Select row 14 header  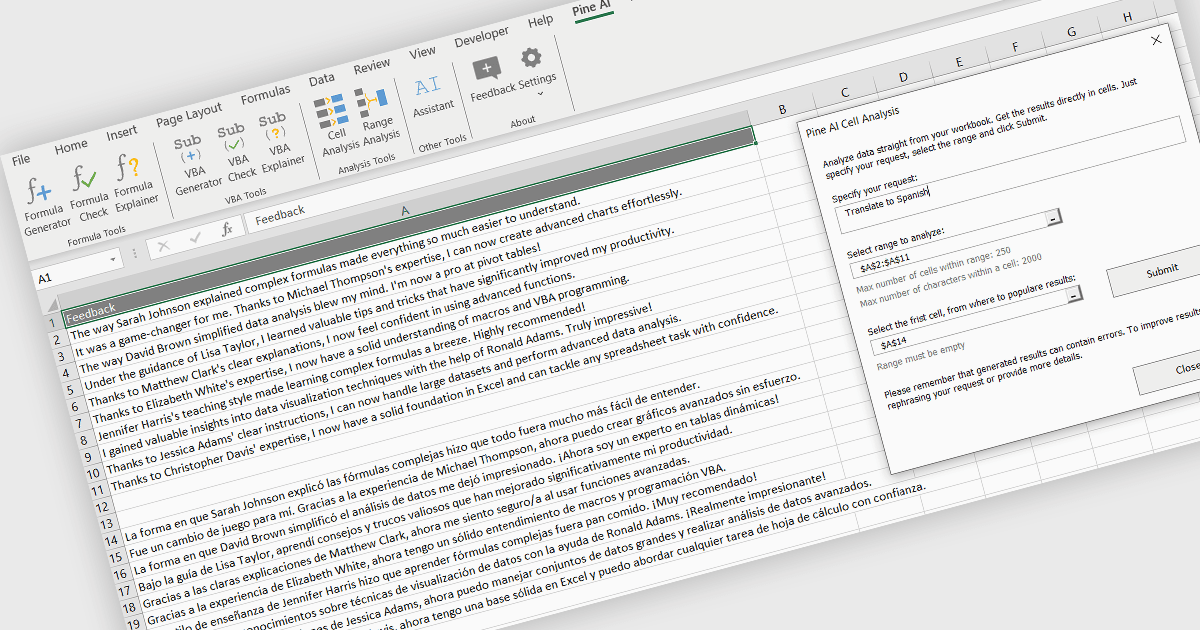[112, 540]
